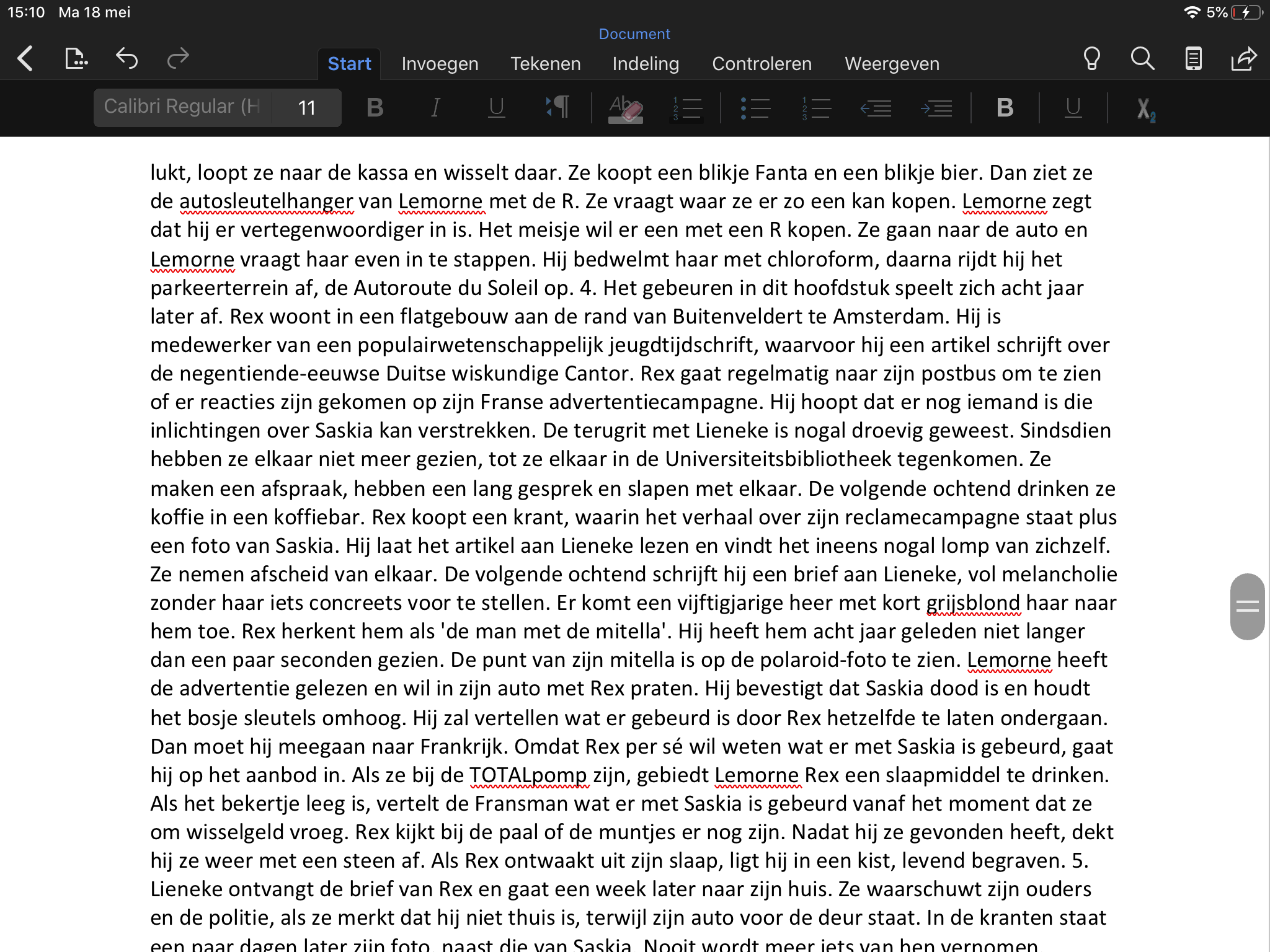Undo the last action
The width and height of the screenshot is (1270, 952).
pos(127,59)
